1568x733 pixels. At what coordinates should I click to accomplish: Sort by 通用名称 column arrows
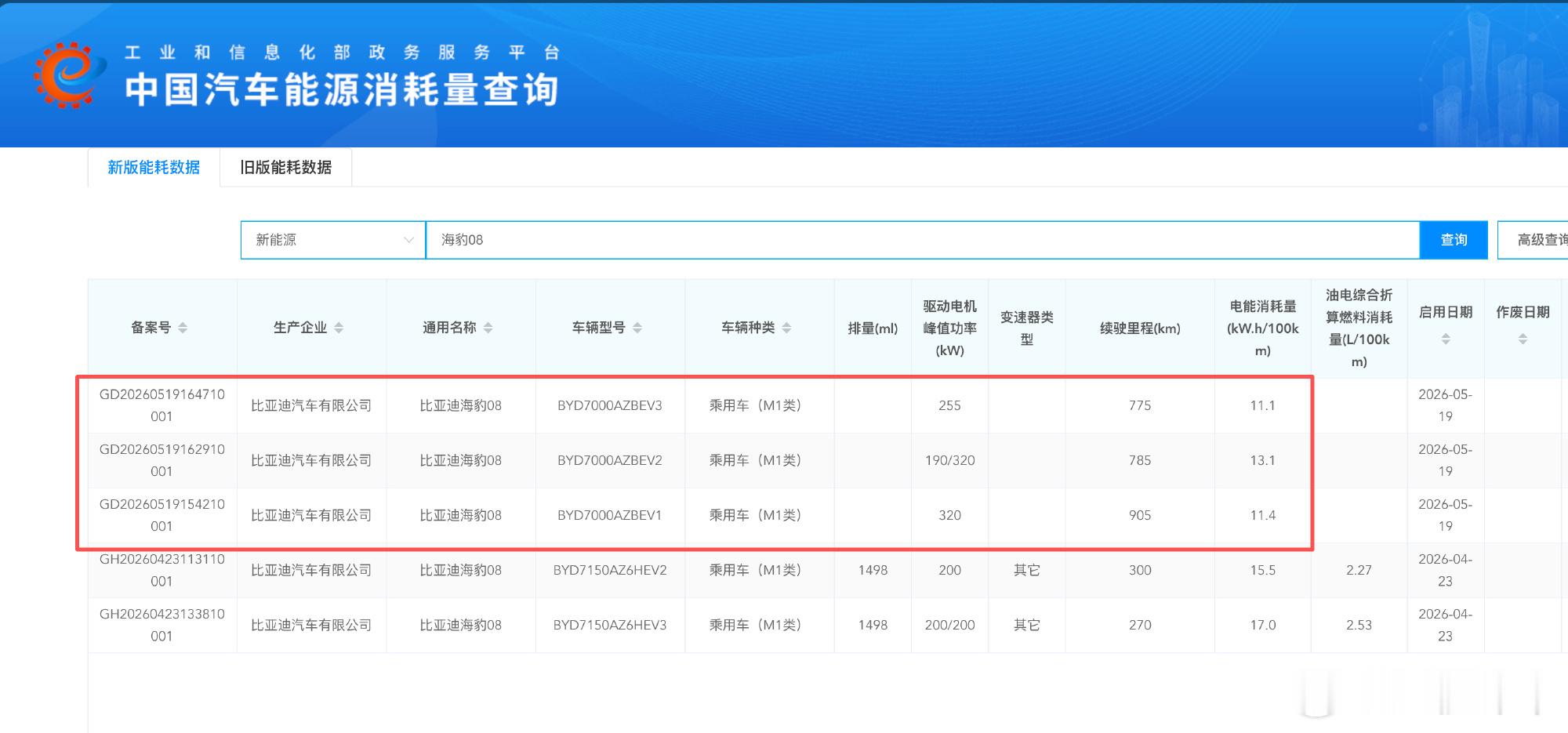pyautogui.click(x=488, y=328)
